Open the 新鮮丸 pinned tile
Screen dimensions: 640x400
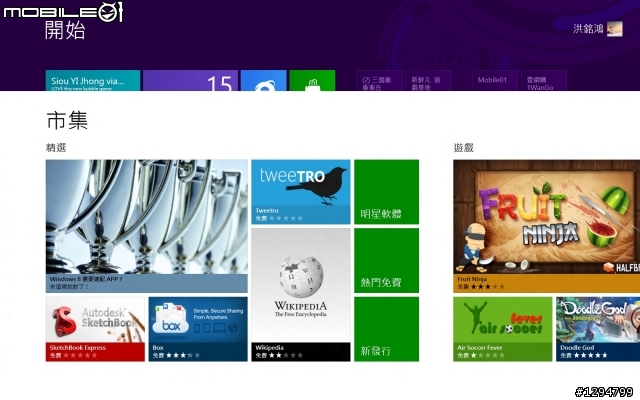pyautogui.click(x=428, y=80)
